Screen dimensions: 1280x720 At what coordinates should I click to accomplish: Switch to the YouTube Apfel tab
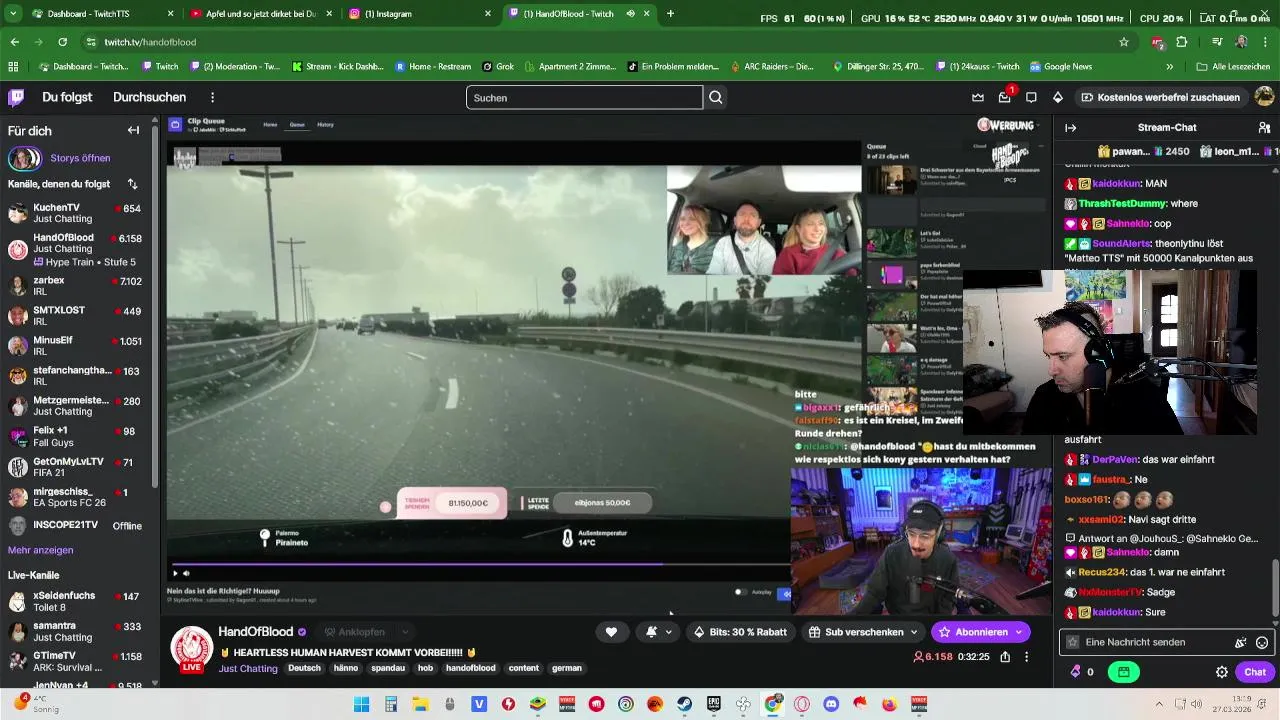[262, 14]
